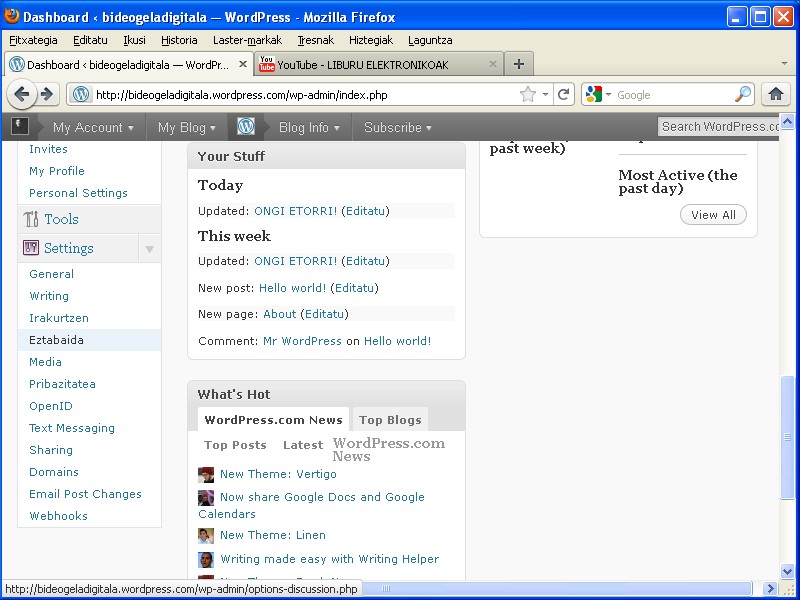Open the Text Messaging settings link
The height and width of the screenshot is (600, 800).
tap(72, 428)
